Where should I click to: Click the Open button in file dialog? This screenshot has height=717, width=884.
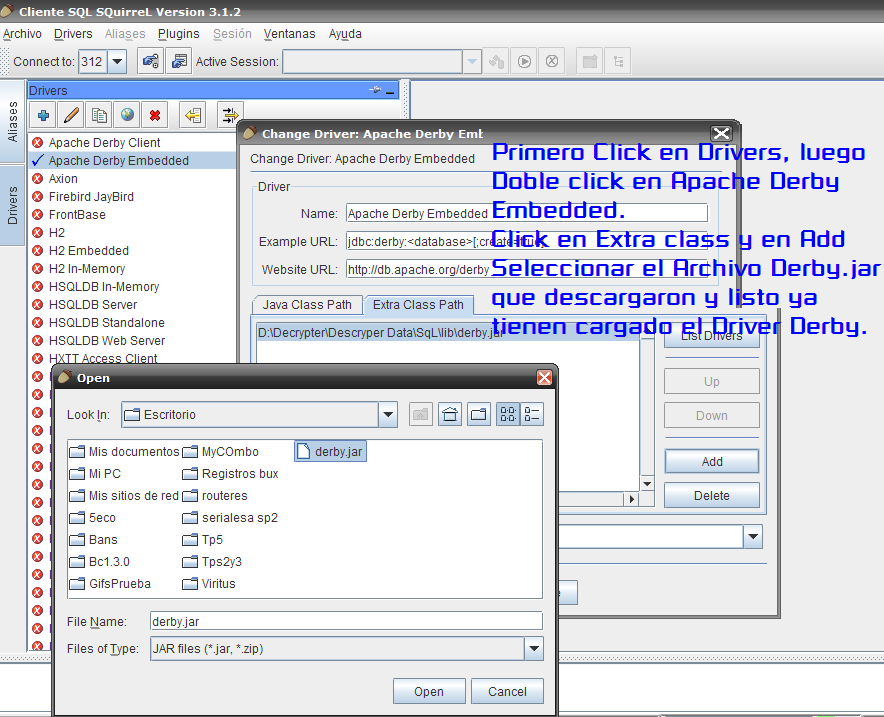click(429, 692)
